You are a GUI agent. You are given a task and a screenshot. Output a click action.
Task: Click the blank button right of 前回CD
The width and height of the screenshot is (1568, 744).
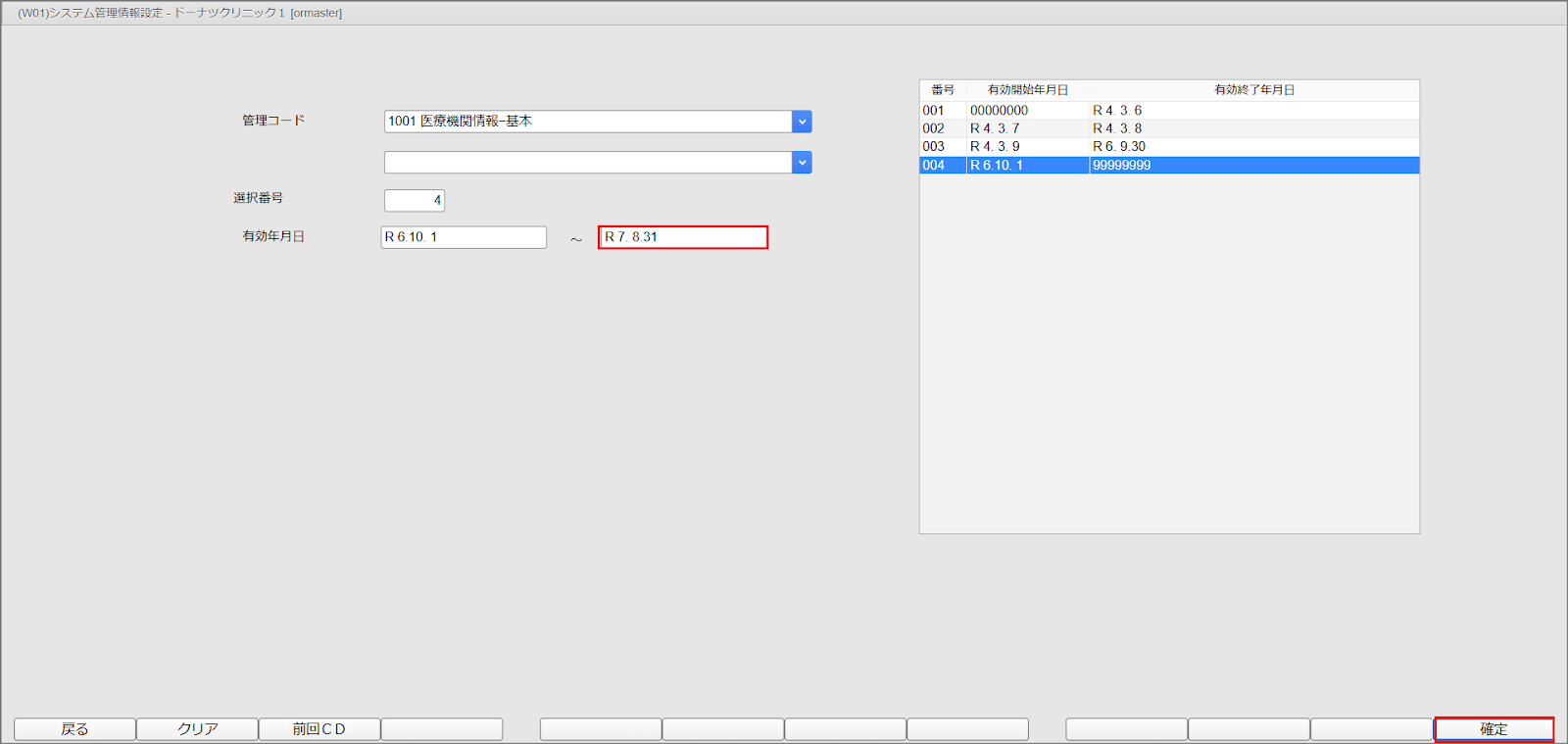coord(442,729)
